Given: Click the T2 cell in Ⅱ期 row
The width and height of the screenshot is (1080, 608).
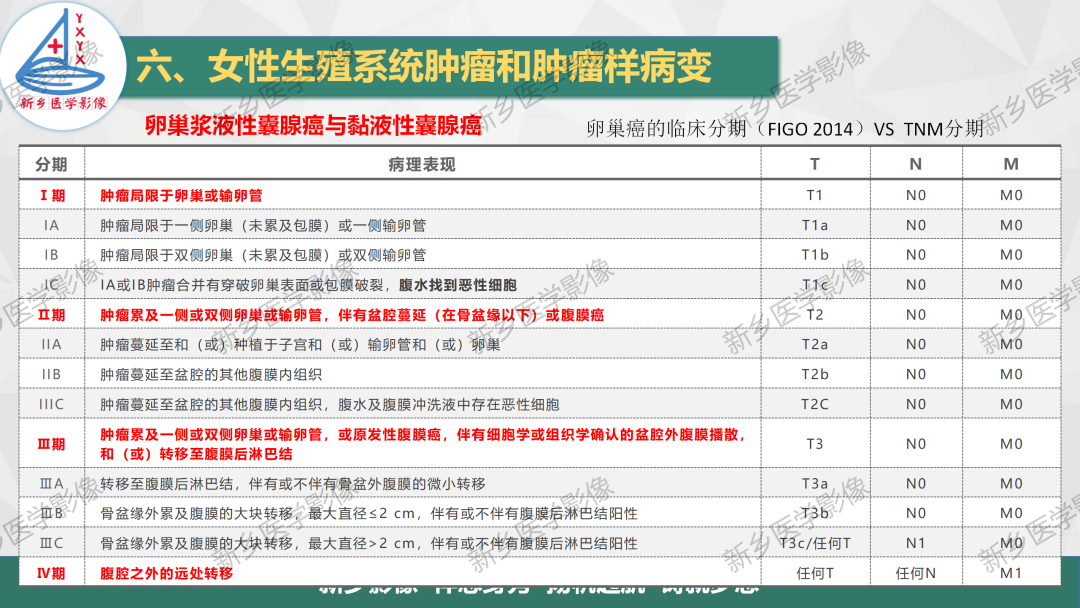Looking at the screenshot, I should click(815, 314).
